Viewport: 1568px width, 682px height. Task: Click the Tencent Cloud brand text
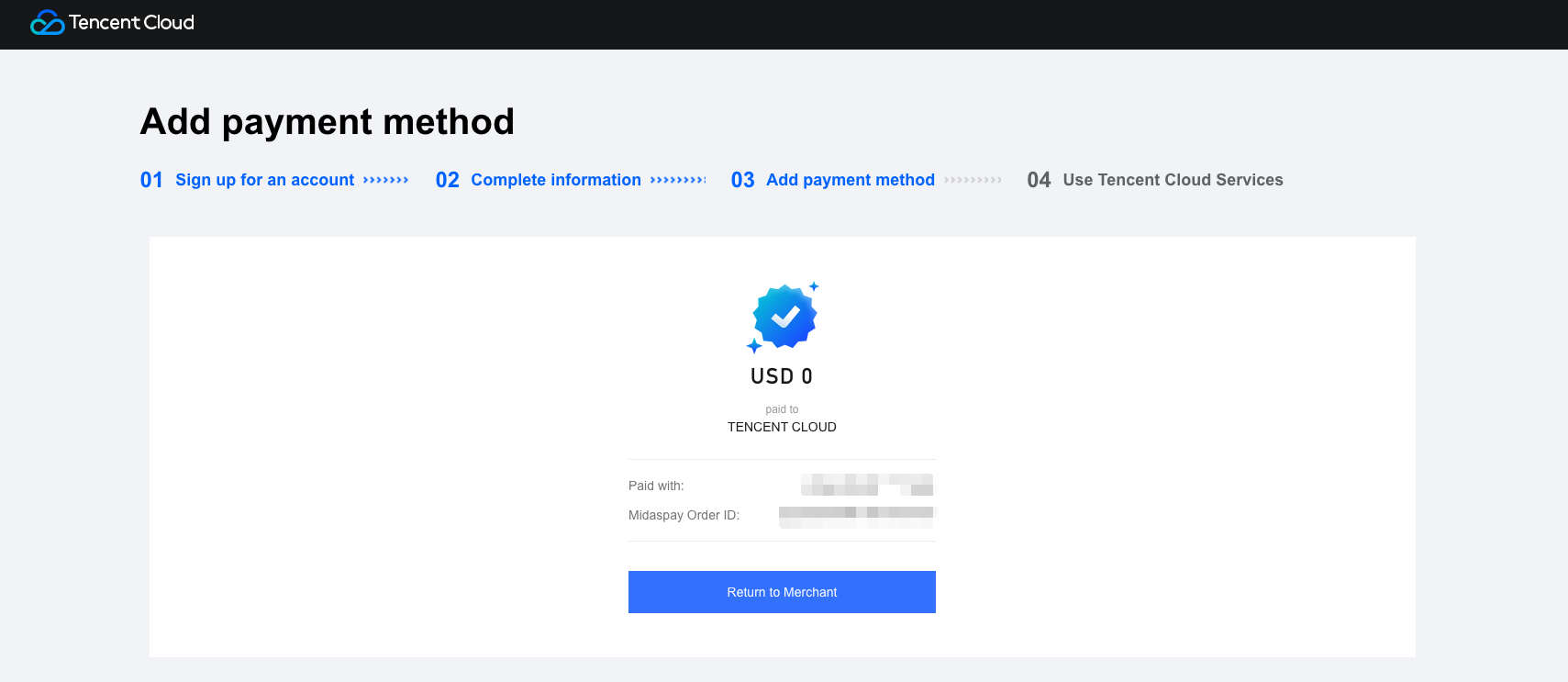(x=131, y=23)
